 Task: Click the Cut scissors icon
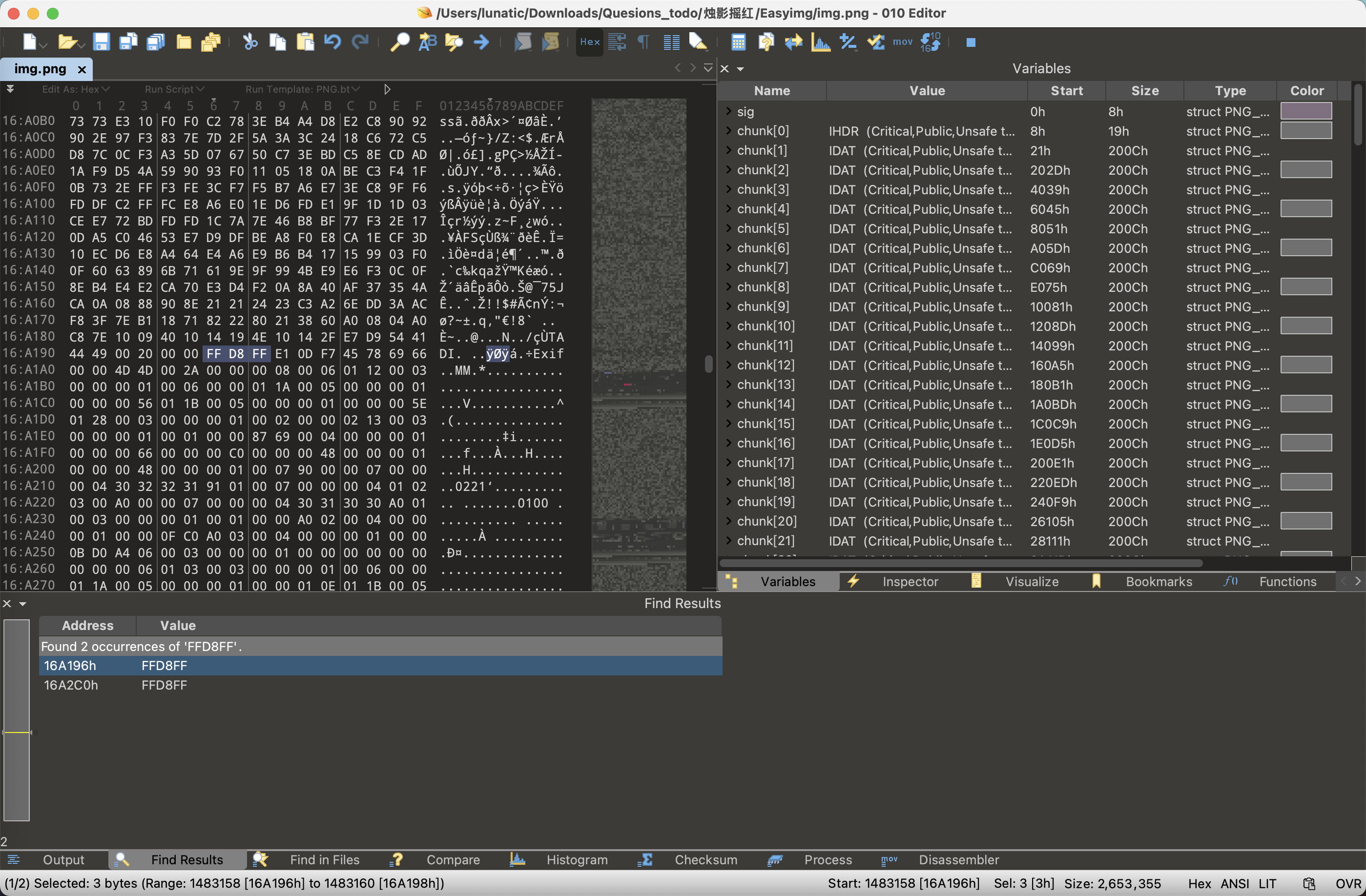tap(250, 42)
